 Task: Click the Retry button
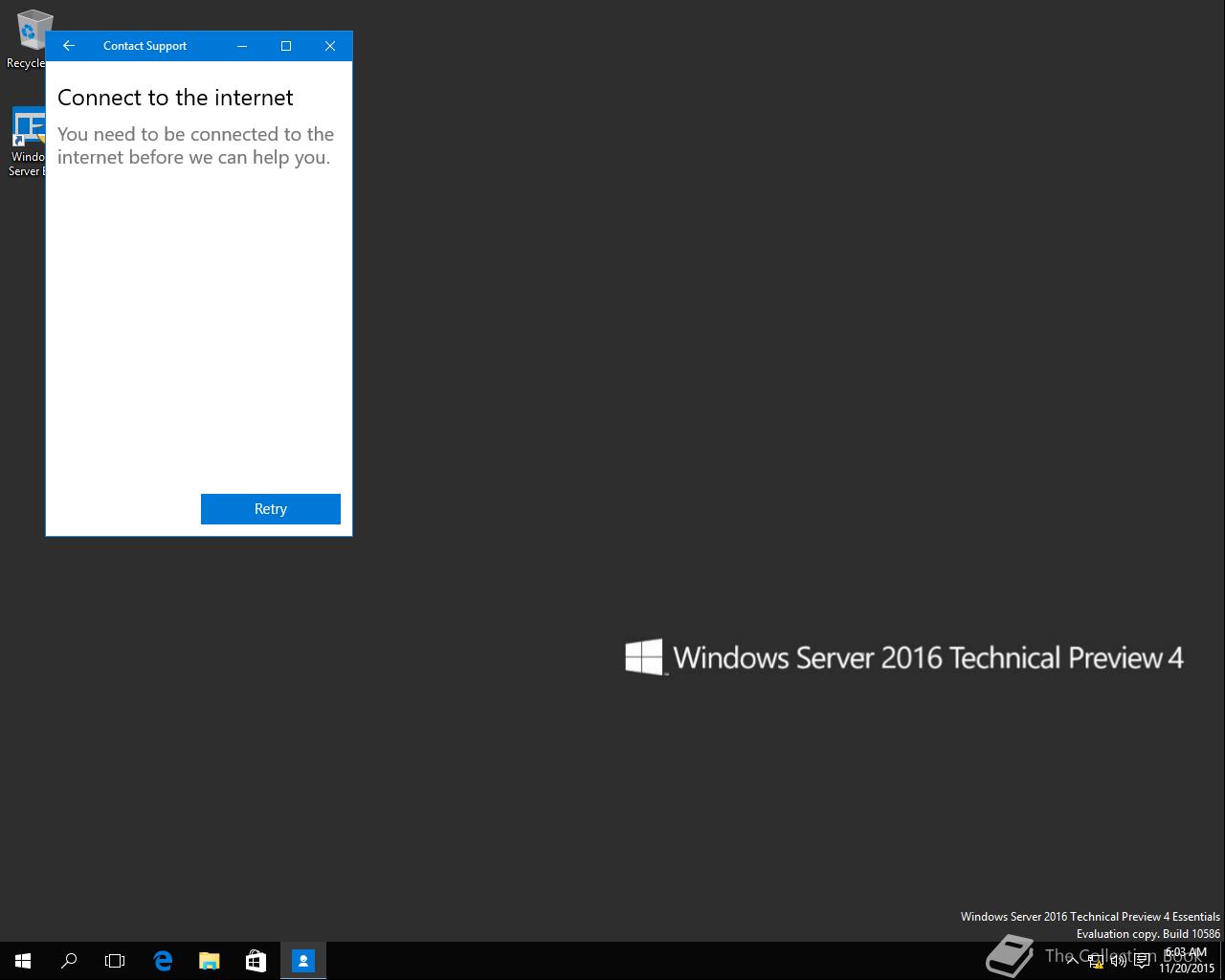271,509
